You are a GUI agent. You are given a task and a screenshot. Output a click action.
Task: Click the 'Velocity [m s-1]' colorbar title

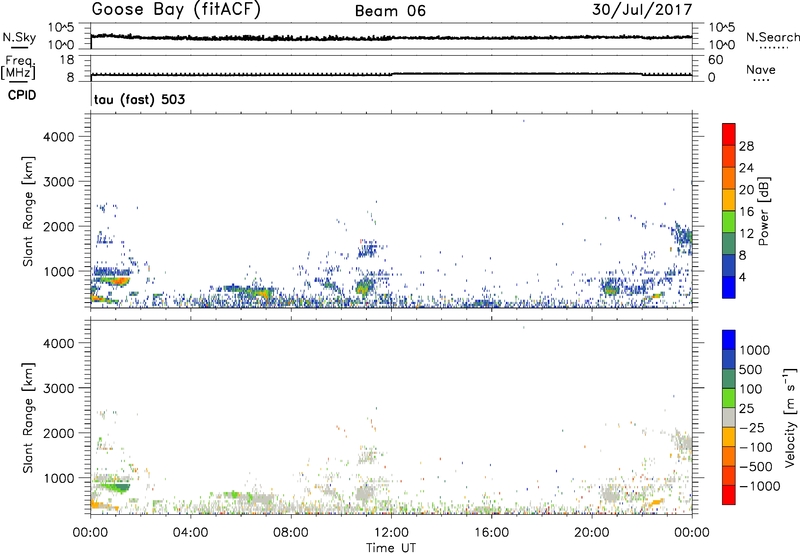point(790,417)
